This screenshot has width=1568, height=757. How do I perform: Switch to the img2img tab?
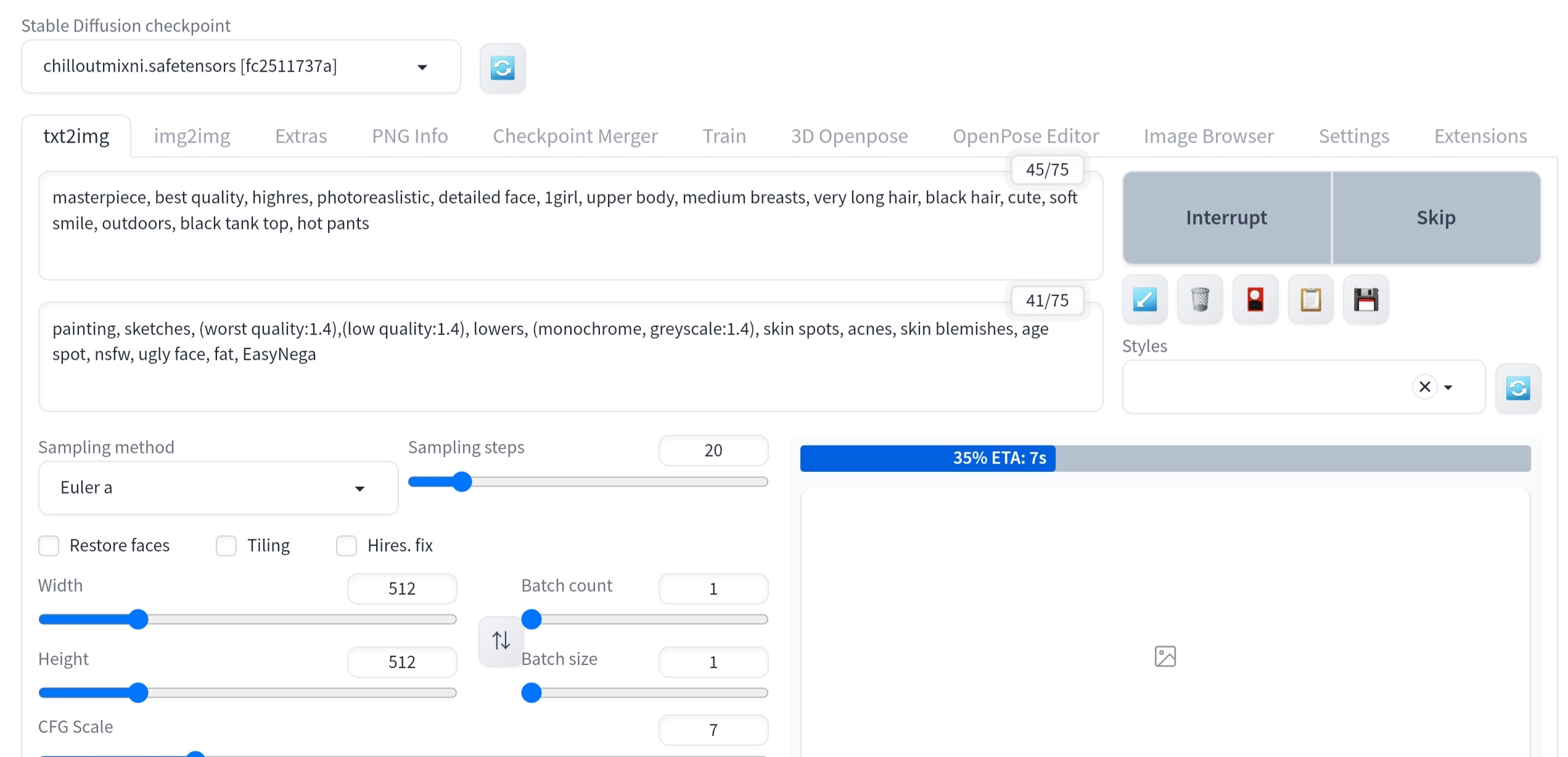point(192,136)
